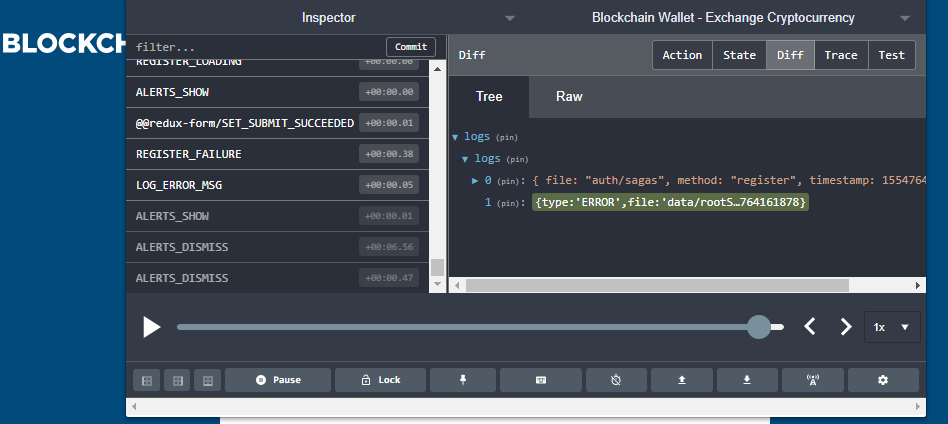948x424 pixels.
Task: Open the 1x playback speed dropdown
Action: point(892,327)
